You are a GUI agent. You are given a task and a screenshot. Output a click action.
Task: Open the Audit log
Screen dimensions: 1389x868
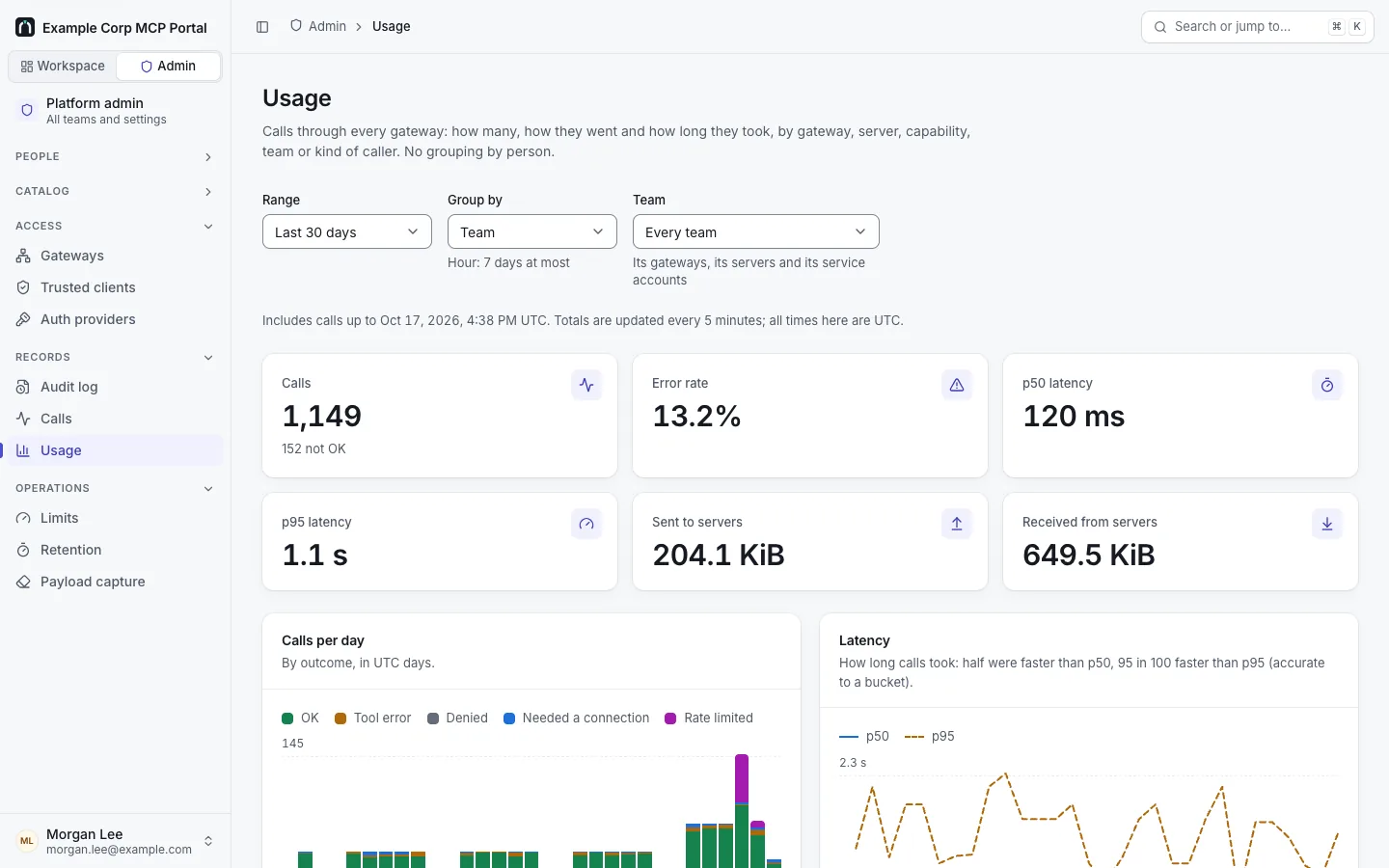click(116, 387)
